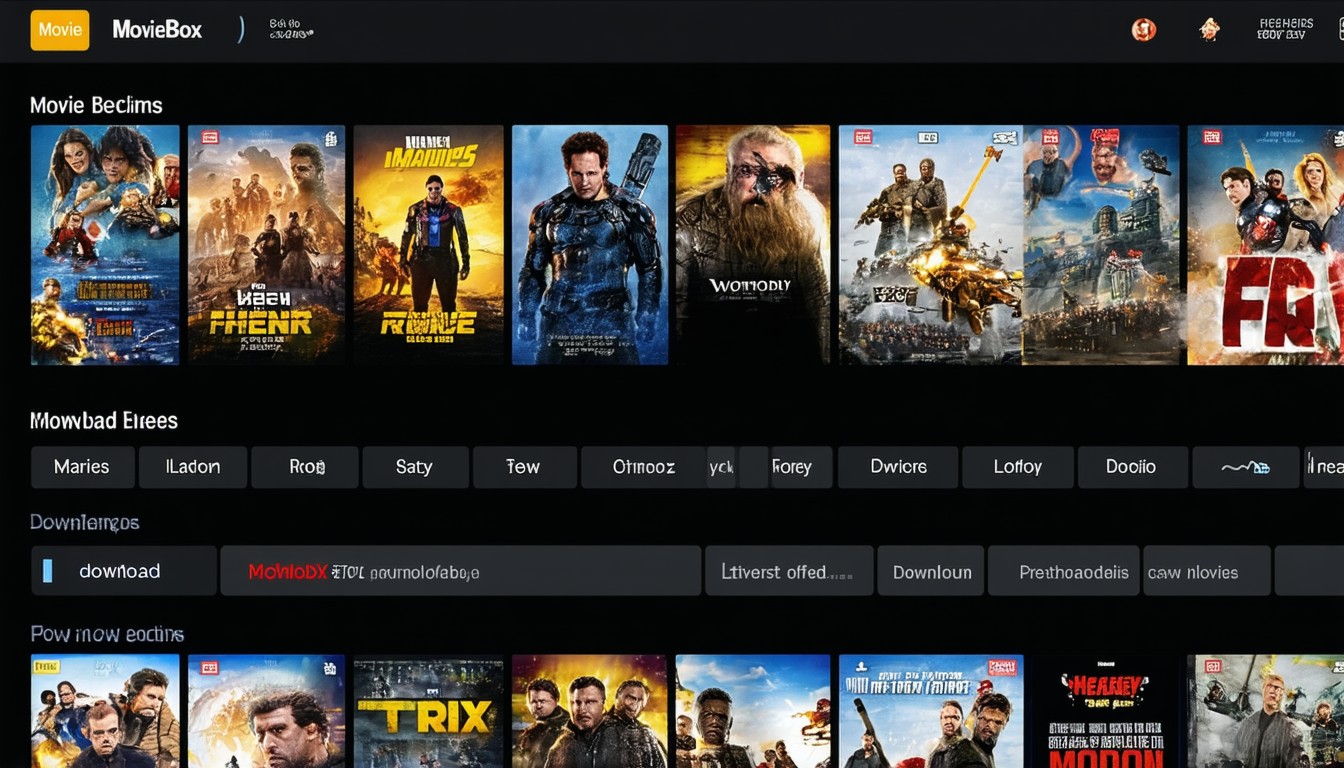Click the blue bar icon beside download
This screenshot has width=1344, height=768.
[47, 571]
